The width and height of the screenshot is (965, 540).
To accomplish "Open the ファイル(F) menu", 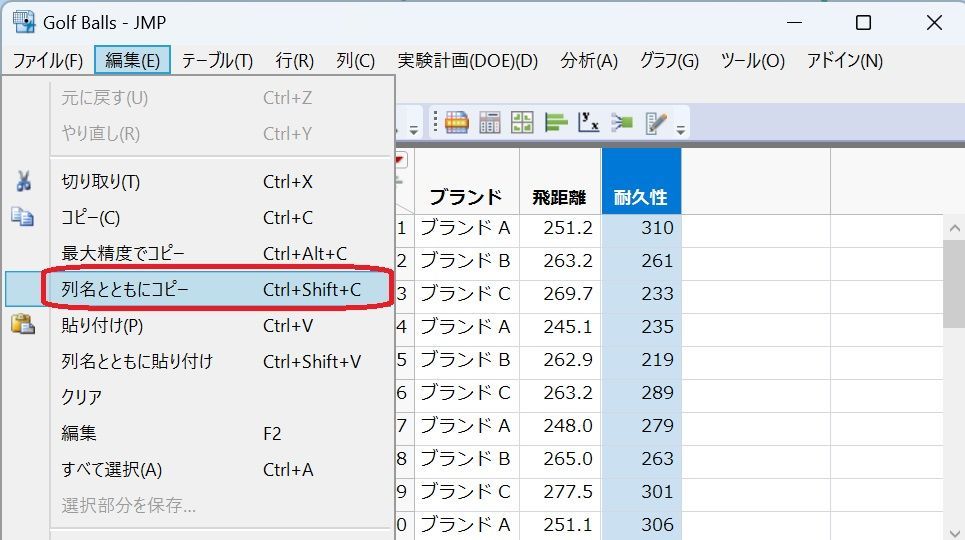I will [48, 60].
